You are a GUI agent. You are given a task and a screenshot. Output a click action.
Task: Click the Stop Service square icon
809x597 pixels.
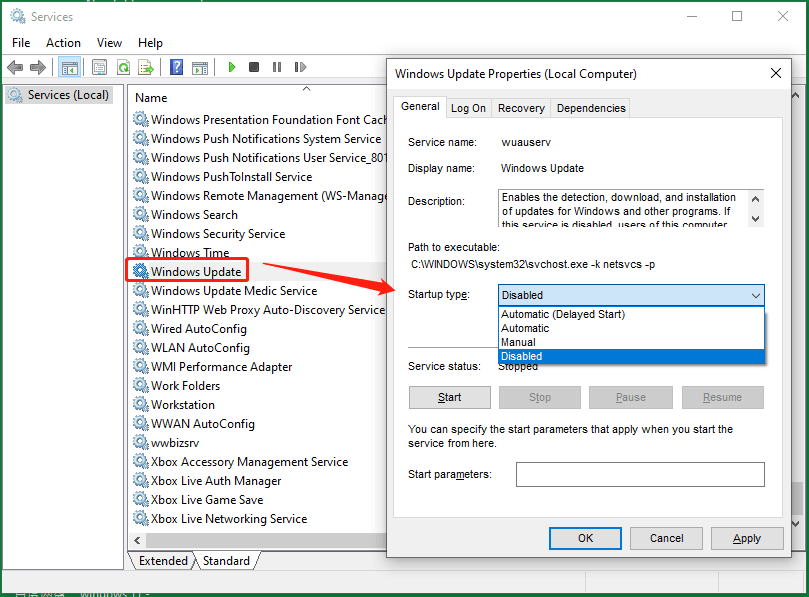tap(254, 67)
